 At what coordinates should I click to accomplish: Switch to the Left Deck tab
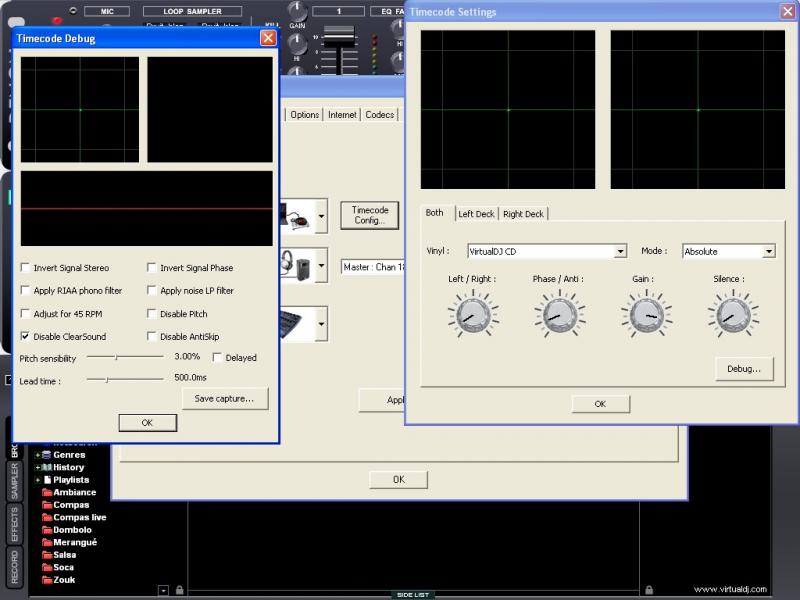pos(476,214)
